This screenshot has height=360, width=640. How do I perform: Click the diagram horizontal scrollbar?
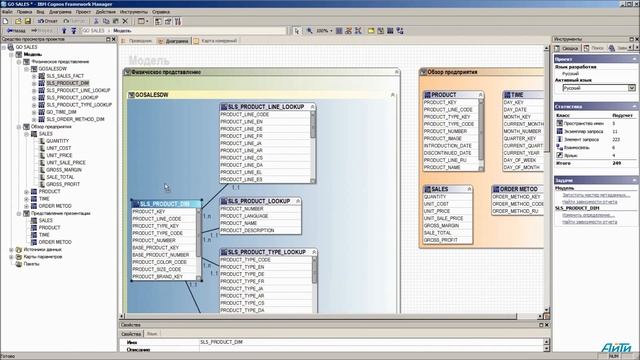click(331, 316)
